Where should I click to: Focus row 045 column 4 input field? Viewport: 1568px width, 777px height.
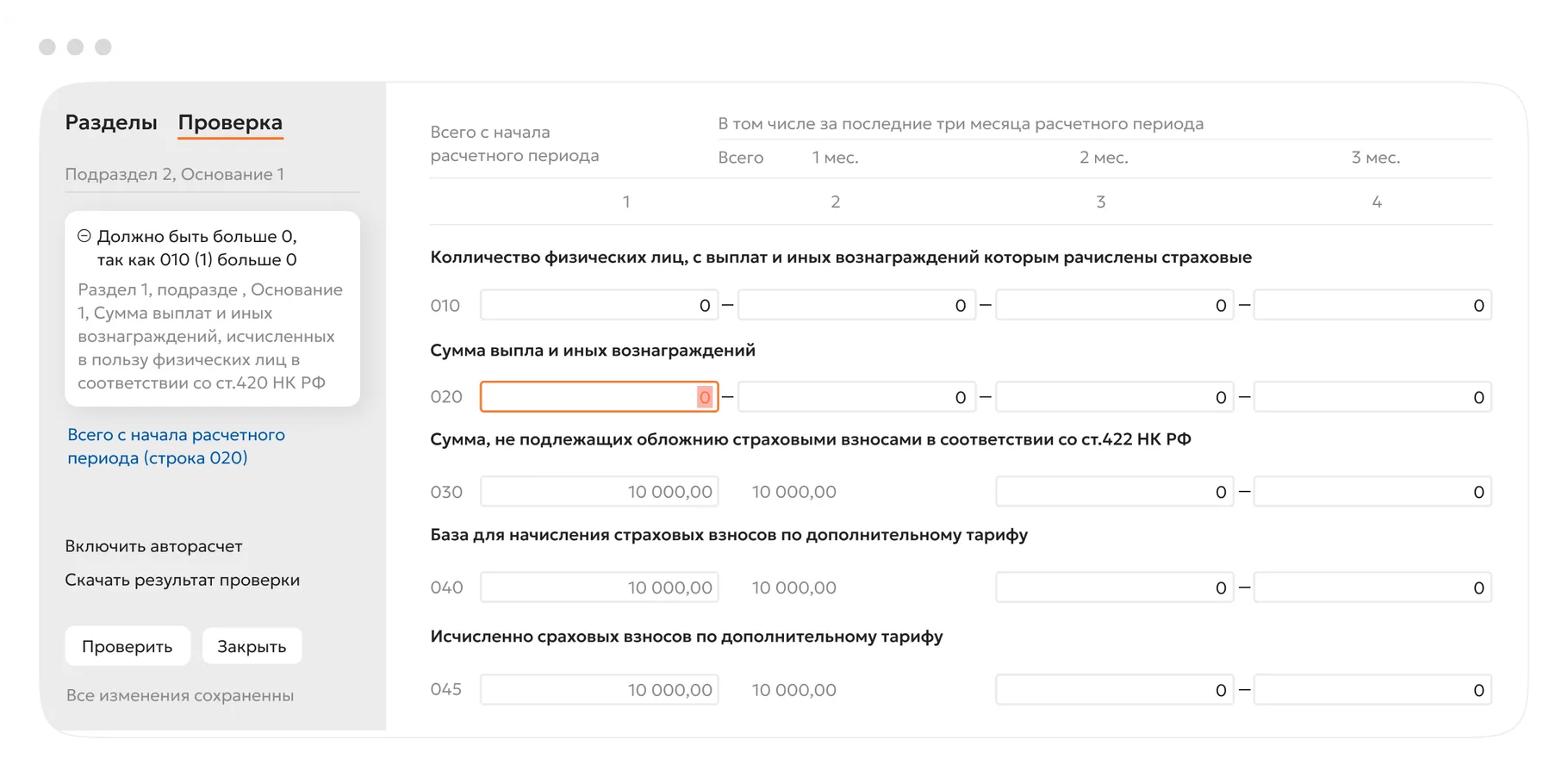(1372, 690)
